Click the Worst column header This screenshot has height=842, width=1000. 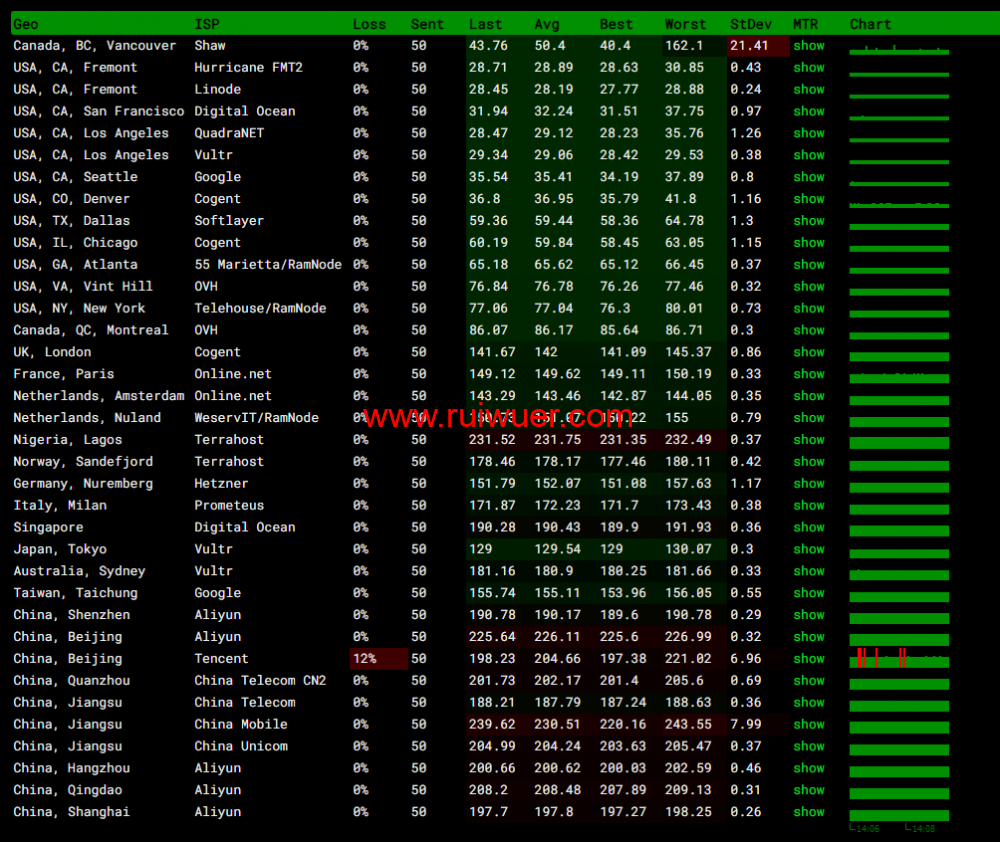[x=685, y=24]
